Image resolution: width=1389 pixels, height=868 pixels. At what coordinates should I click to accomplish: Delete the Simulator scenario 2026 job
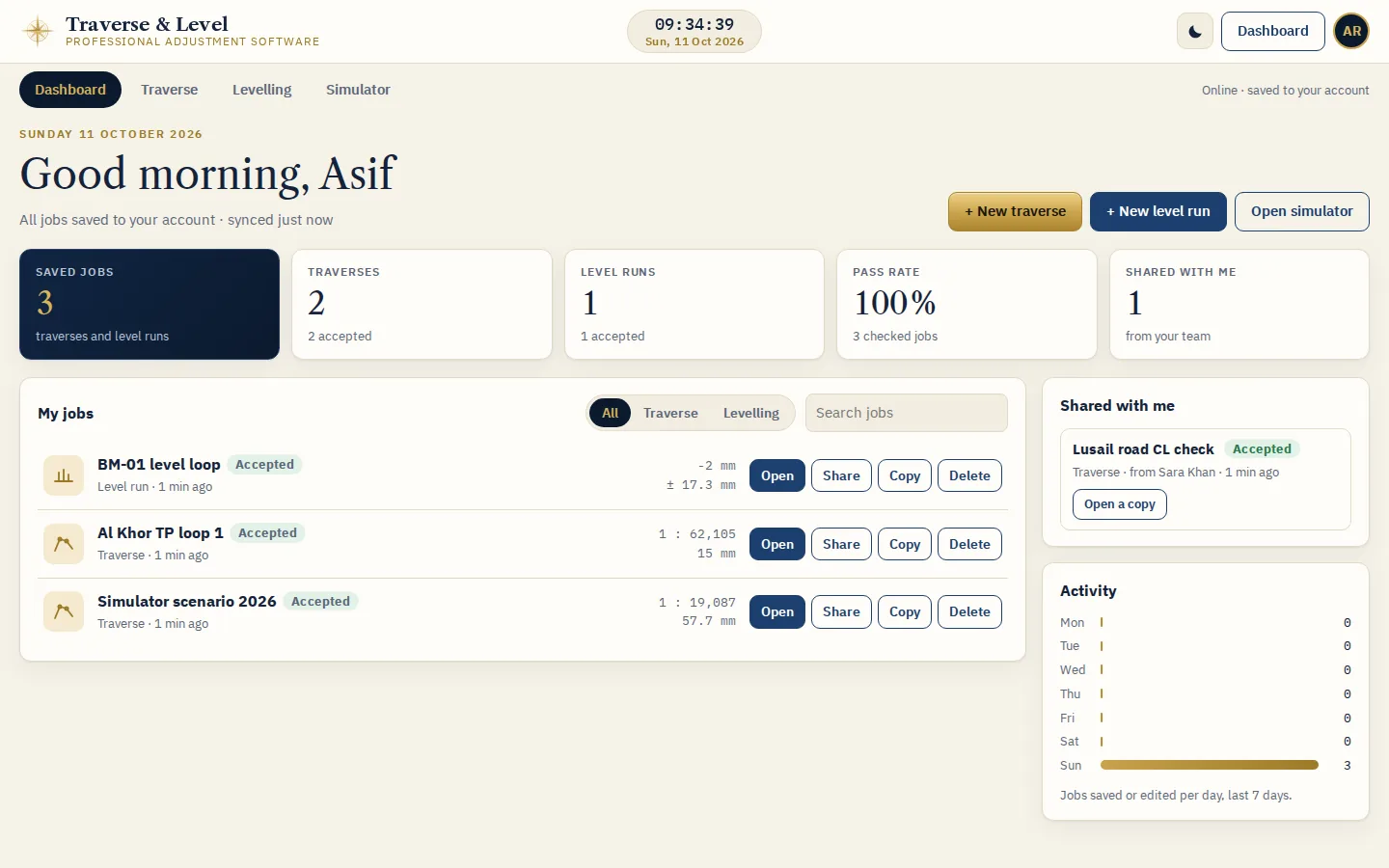pyautogui.click(x=969, y=611)
